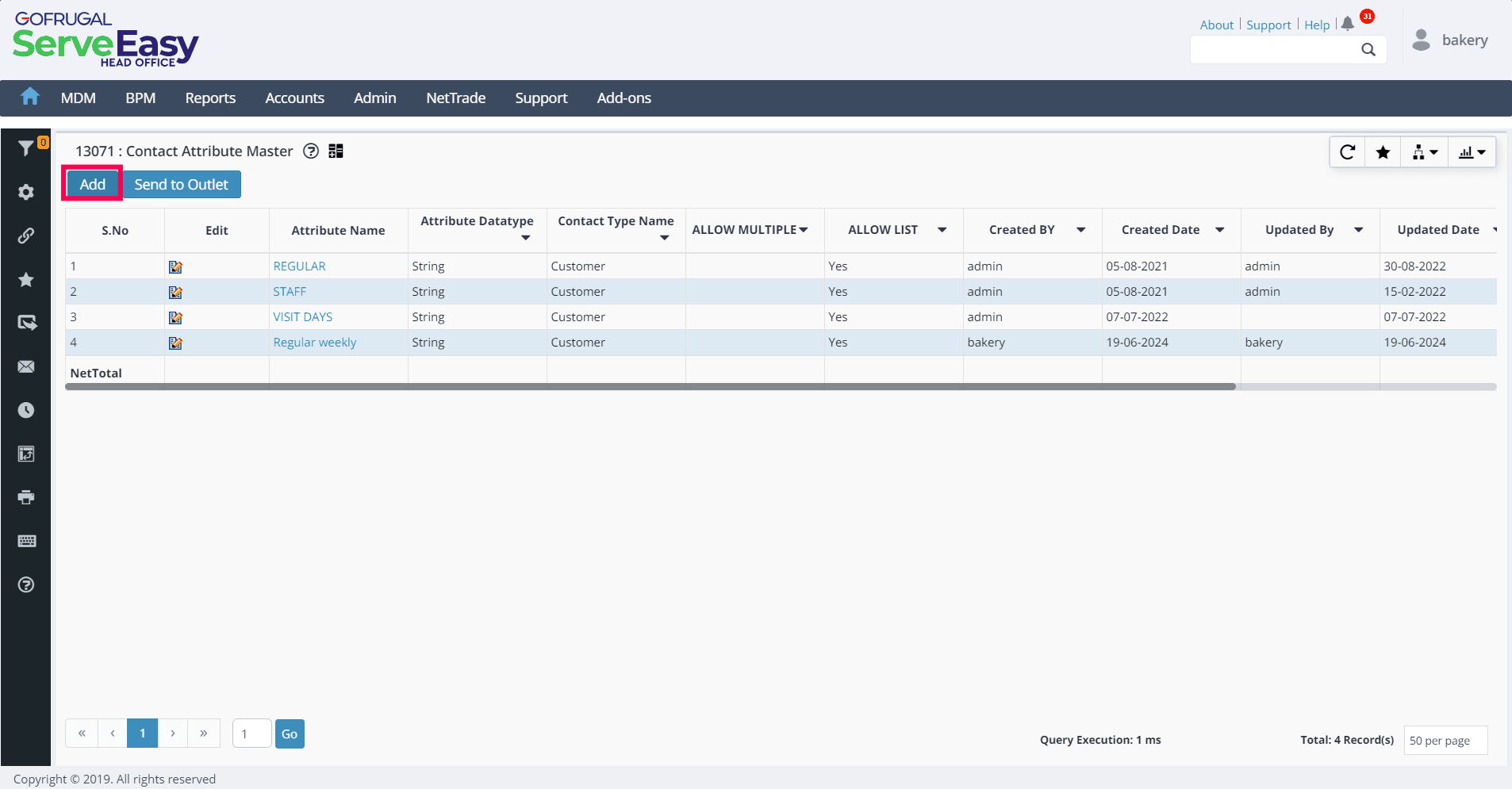The image size is (1512, 789).
Task: Open the Reports menu
Action: 210,98
